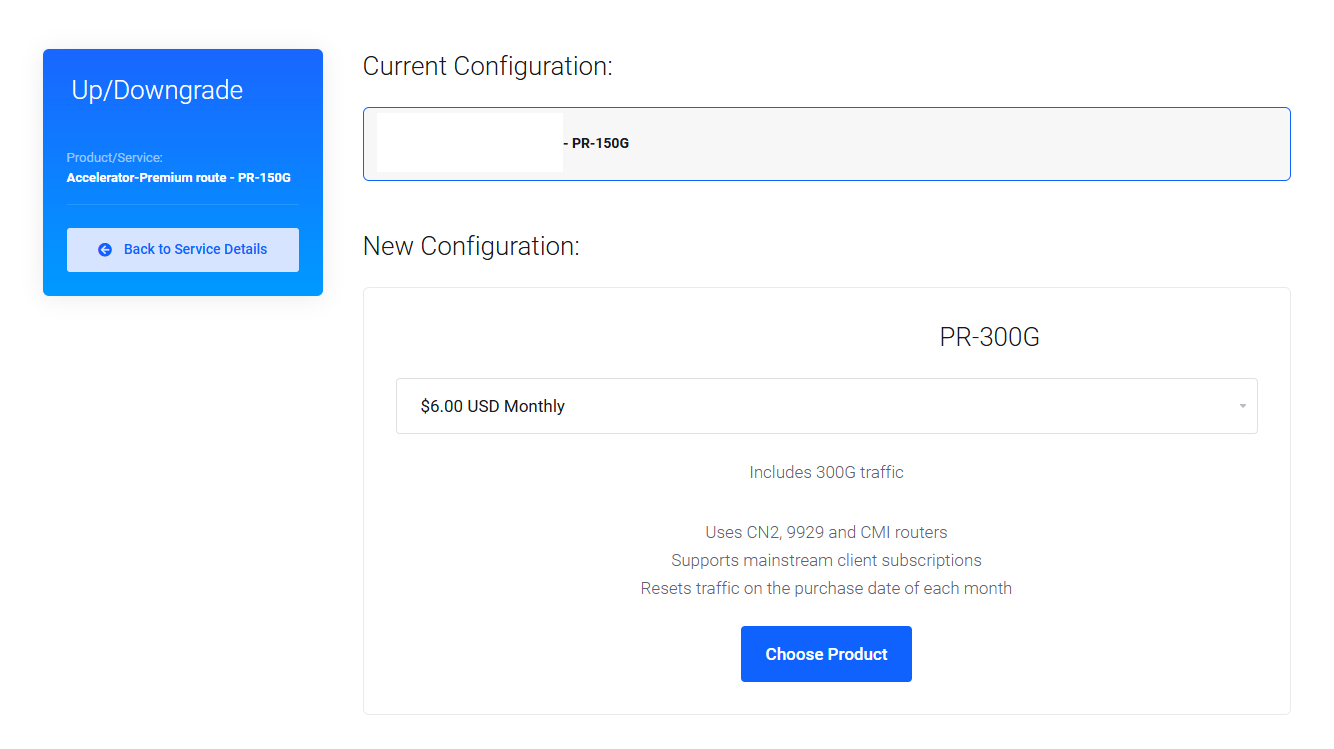This screenshot has width=1334, height=749.
Task: Click the New Configuration heading
Action: click(471, 246)
